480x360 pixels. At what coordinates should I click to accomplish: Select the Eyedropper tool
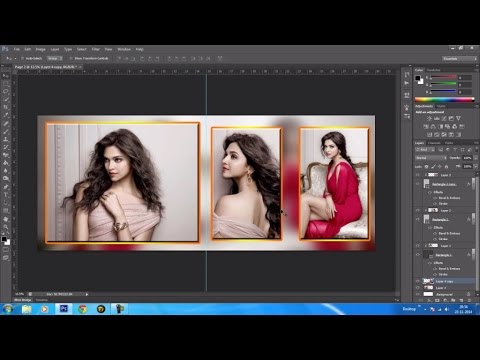pyautogui.click(x=6, y=115)
